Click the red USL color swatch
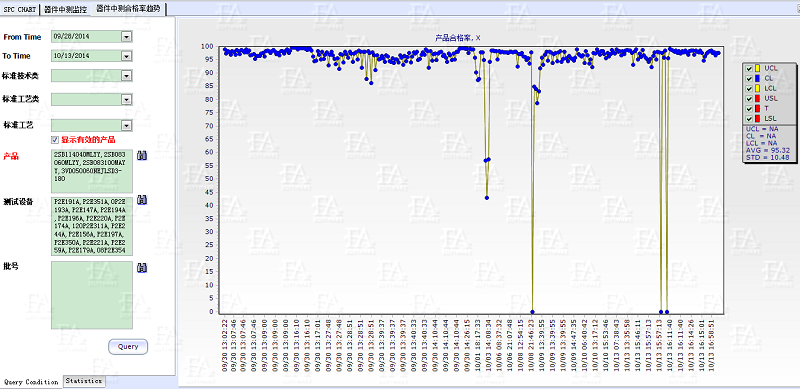Image resolution: width=800 pixels, height=389 pixels. point(758,98)
